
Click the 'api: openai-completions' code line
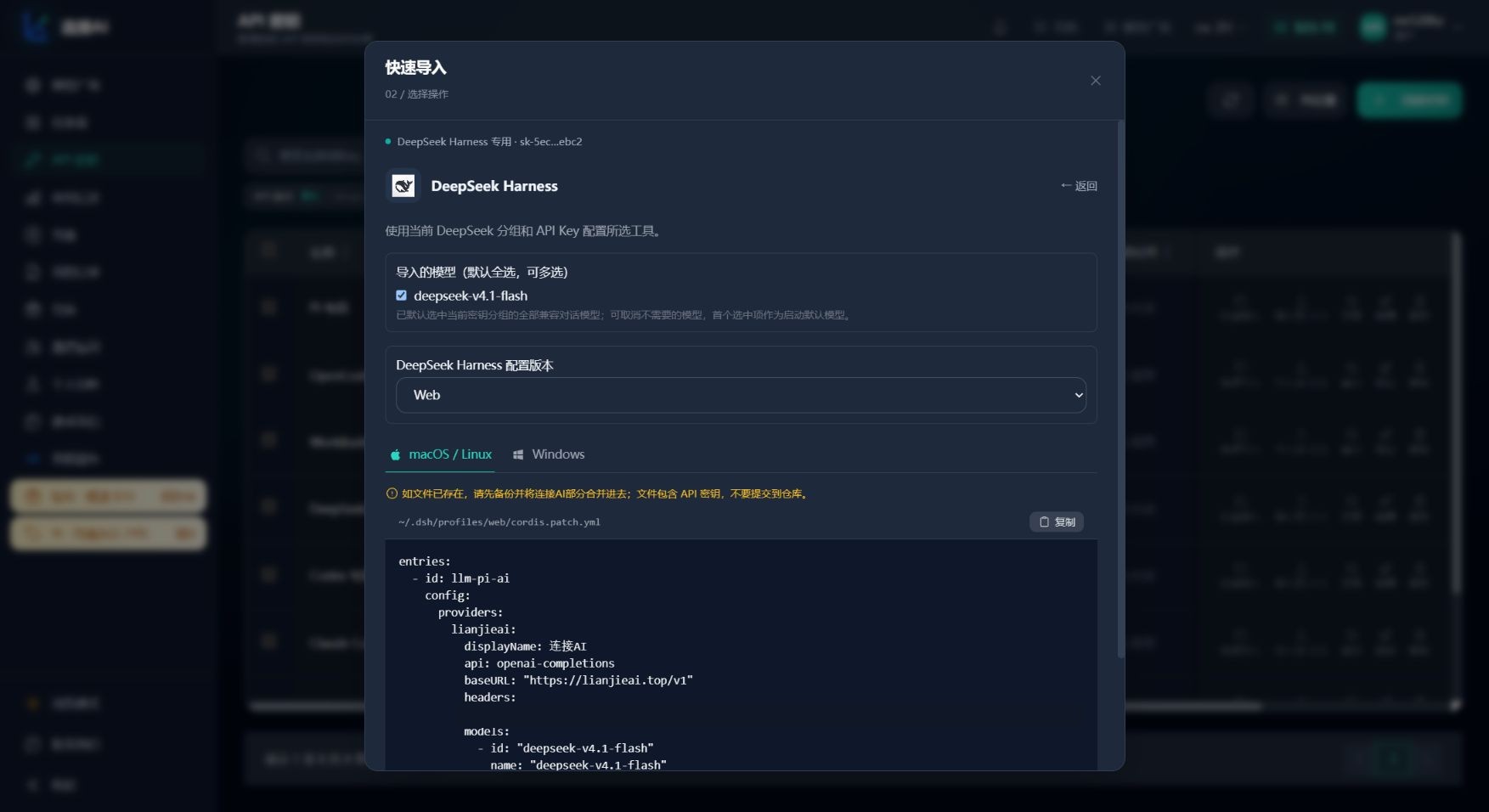pos(539,663)
